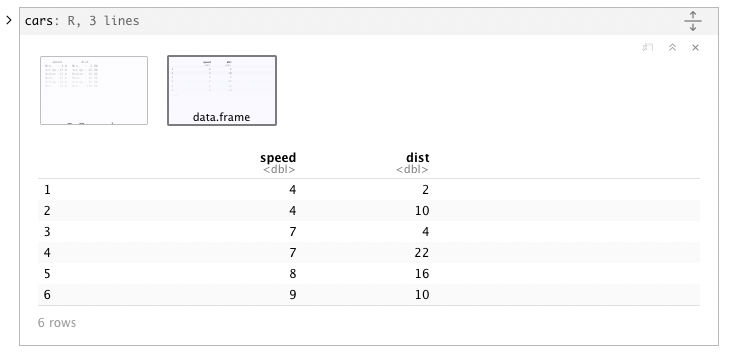Viewport: 749px width, 364px height.
Task: Click the <dbl> type label under dist
Action: click(412, 170)
